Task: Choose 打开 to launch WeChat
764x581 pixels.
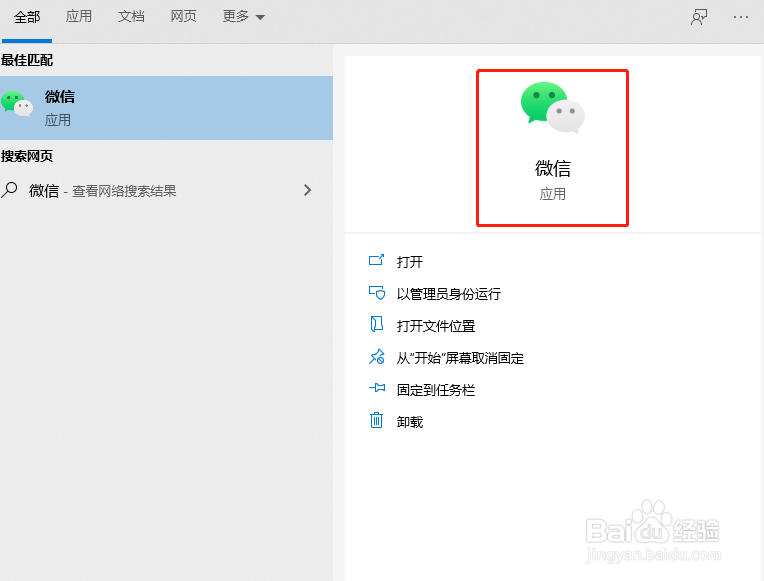Action: coord(410,262)
